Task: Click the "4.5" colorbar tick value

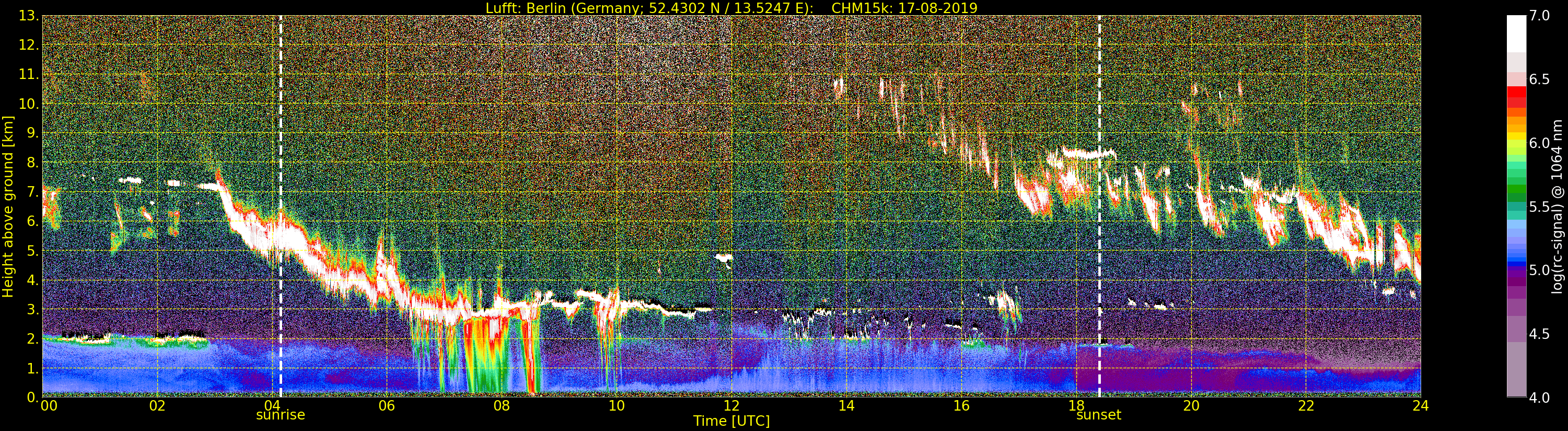Action: point(1539,335)
